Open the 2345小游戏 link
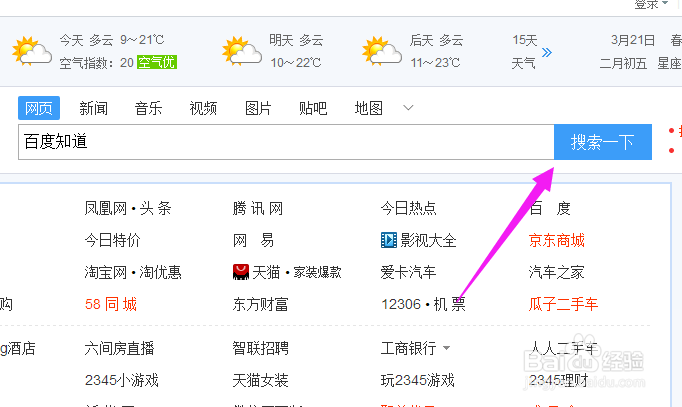This screenshot has width=682, height=407. click(122, 380)
